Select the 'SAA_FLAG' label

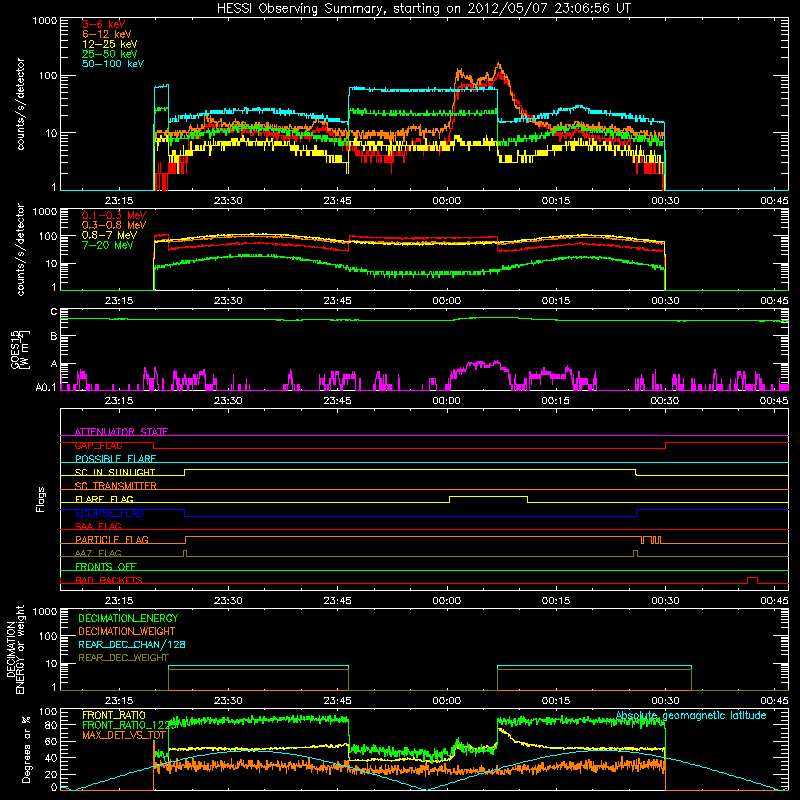pyautogui.click(x=98, y=526)
